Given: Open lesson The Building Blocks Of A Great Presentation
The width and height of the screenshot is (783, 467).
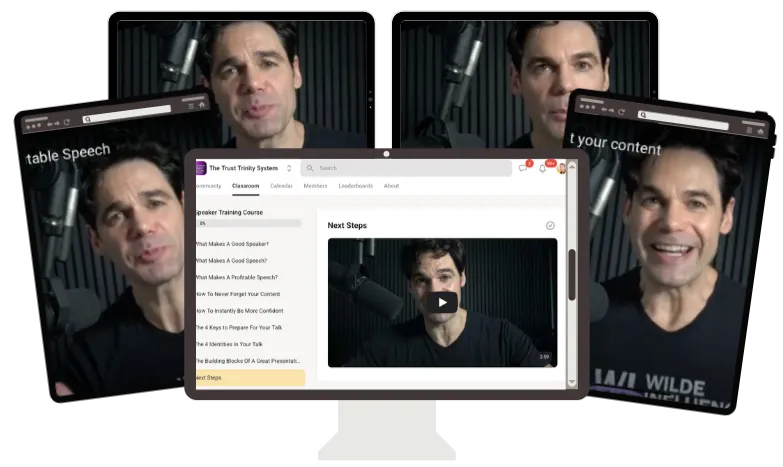Looking at the screenshot, I should [248, 361].
